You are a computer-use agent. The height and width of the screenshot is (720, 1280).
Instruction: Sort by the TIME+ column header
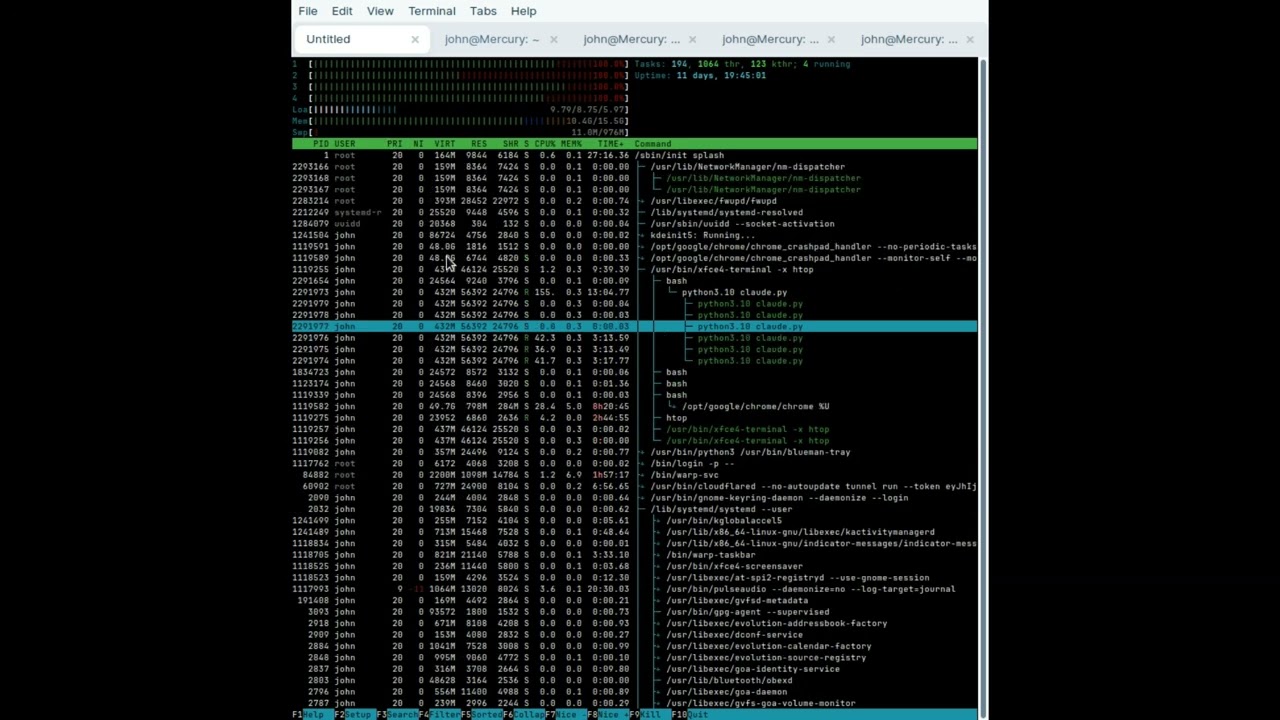click(x=610, y=144)
